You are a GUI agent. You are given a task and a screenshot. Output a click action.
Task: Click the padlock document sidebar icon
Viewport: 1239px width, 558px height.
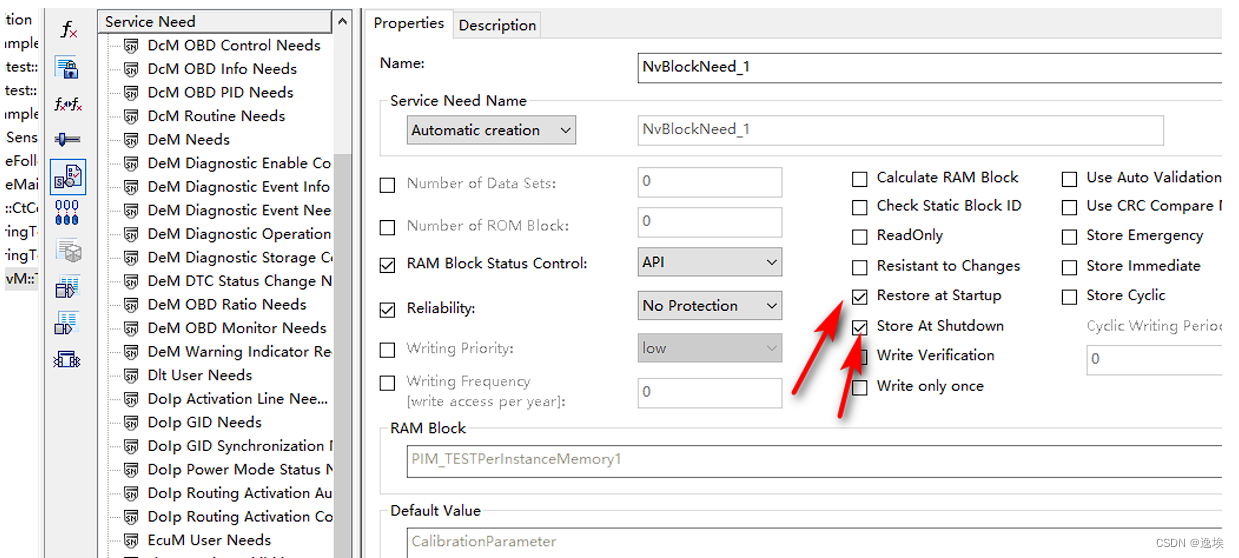68,68
